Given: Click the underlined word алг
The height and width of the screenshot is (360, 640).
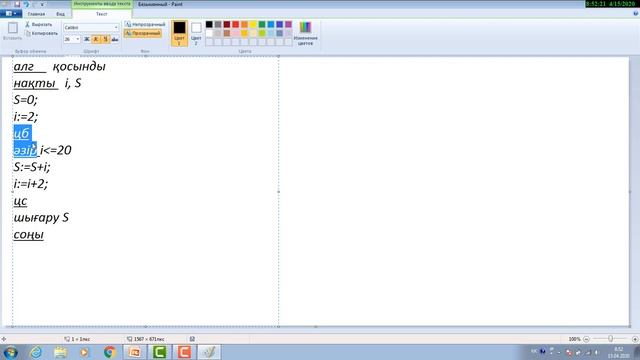Looking at the screenshot, I should pos(24,67).
